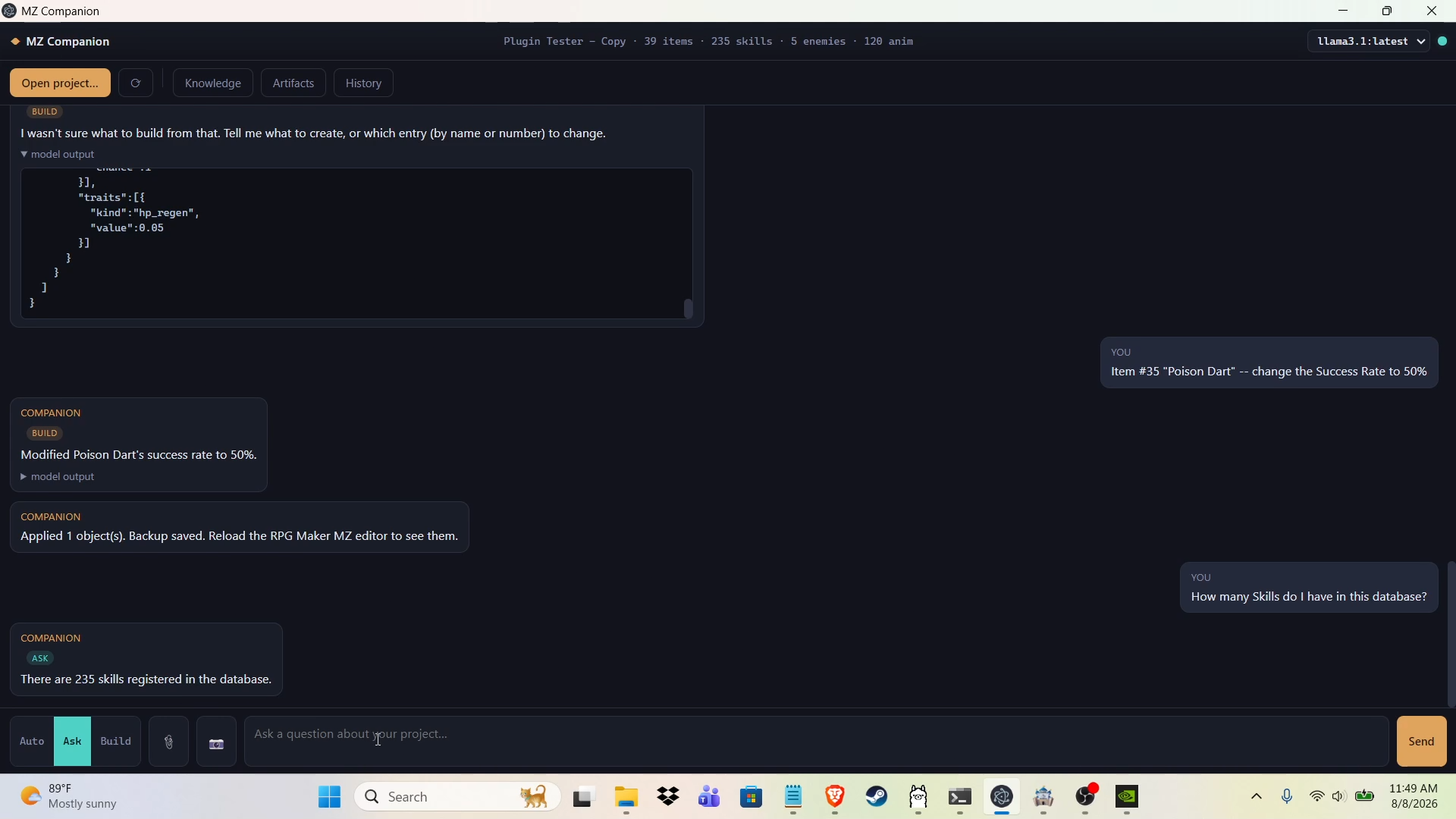Click the camera screenshot icon
The image size is (1456, 819).
pos(217,742)
